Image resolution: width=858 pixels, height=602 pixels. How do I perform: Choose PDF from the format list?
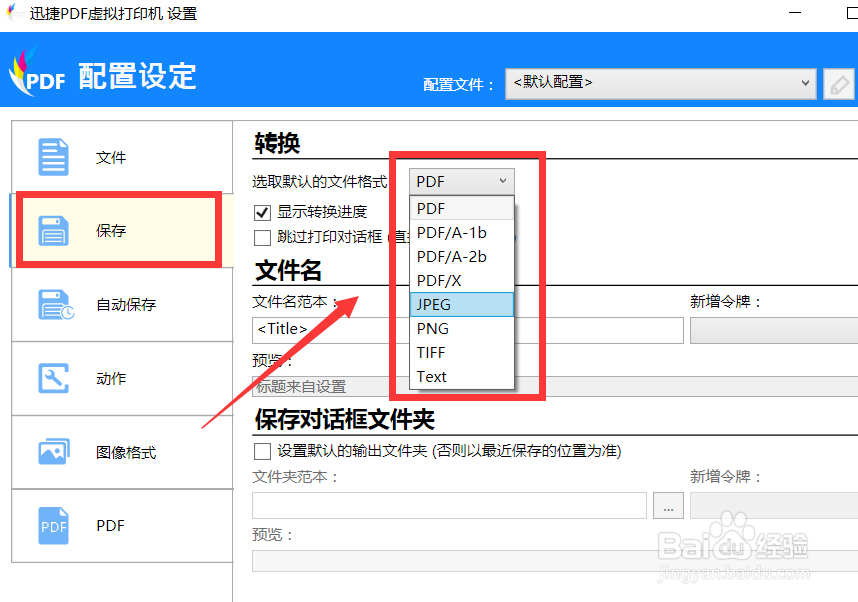tap(462, 209)
